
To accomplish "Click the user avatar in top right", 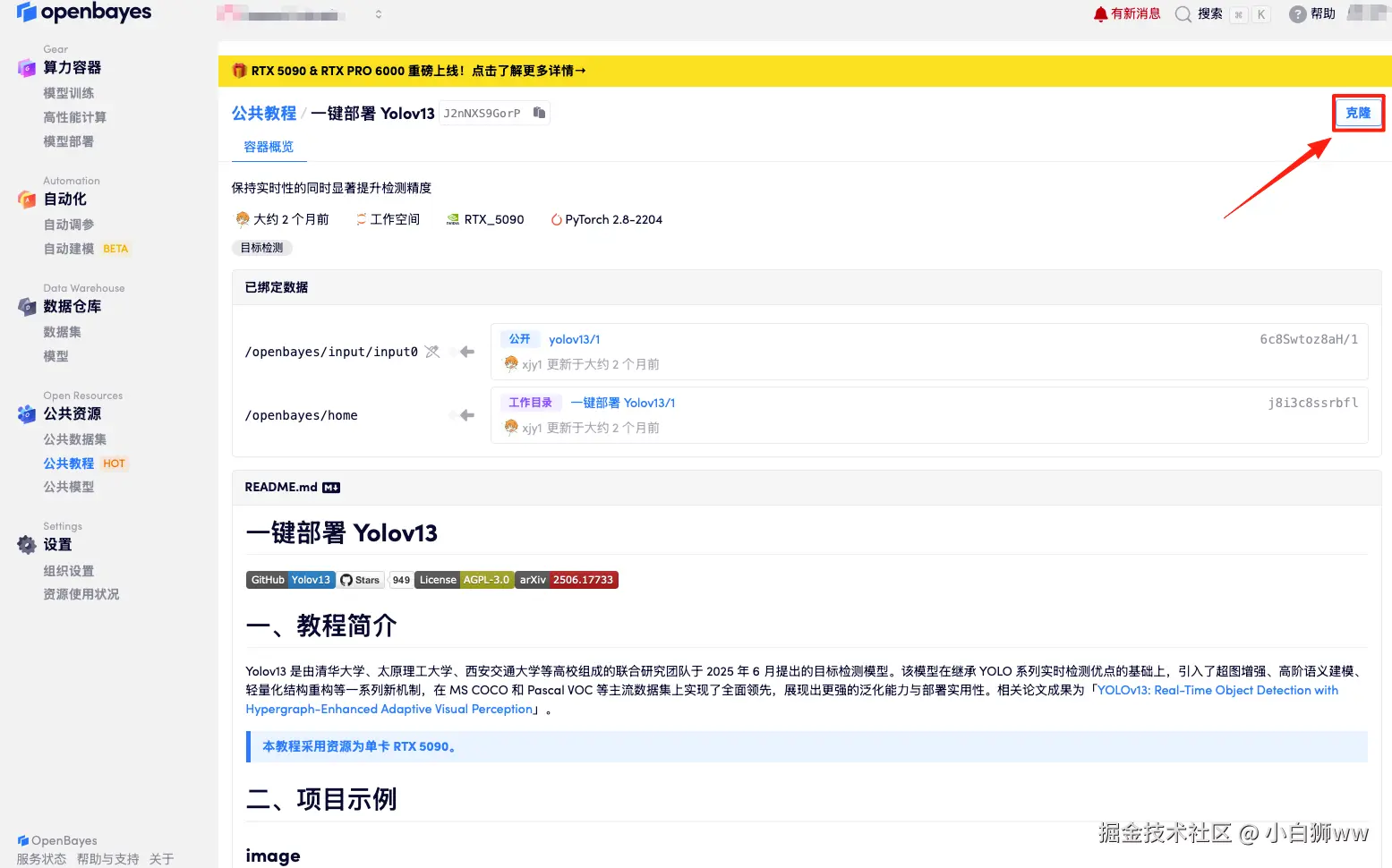I will tap(1367, 13).
